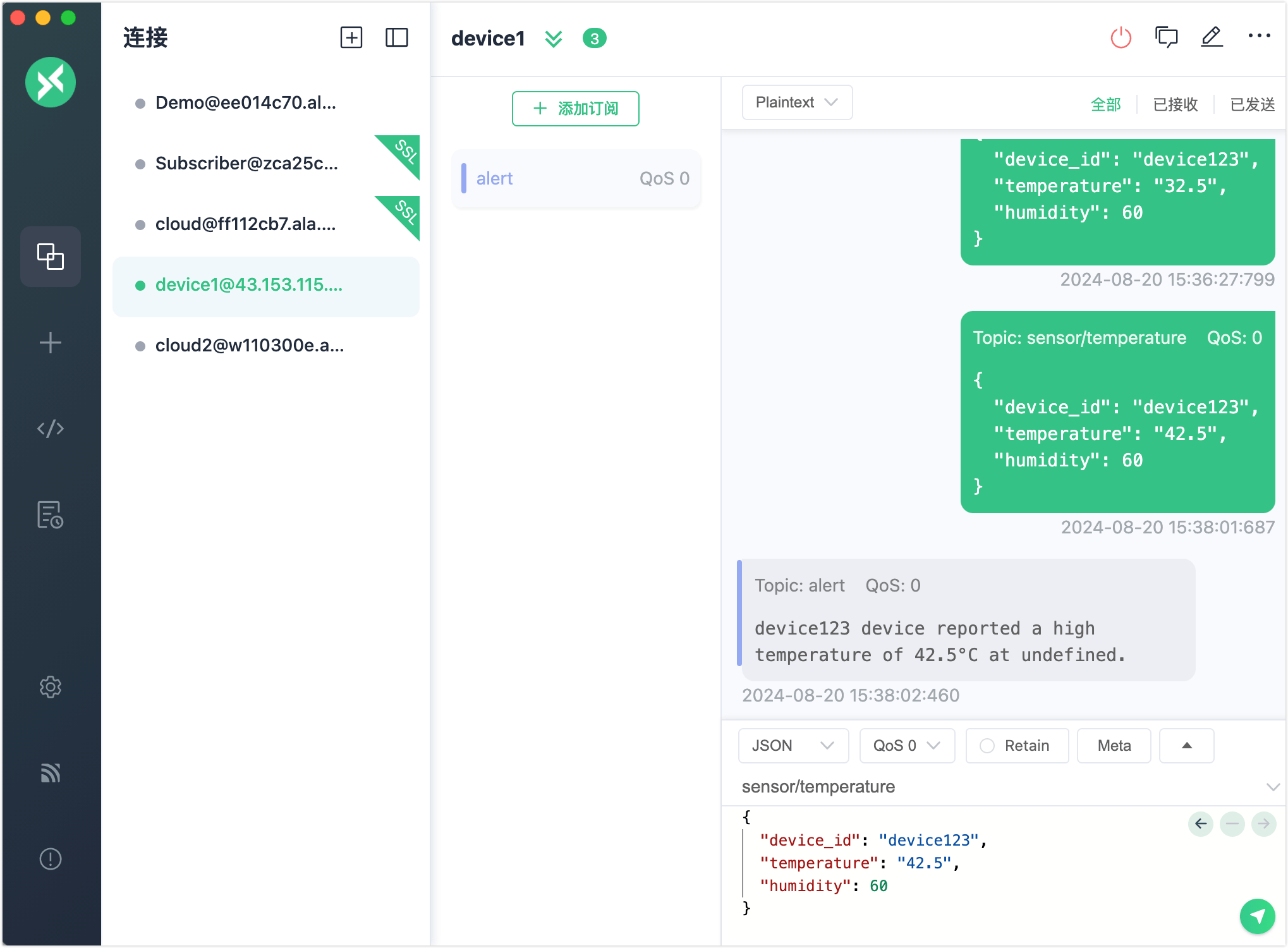Viewport: 1288px width, 948px height.
Task: Collapse the publish area with up-arrow
Action: pyautogui.click(x=1186, y=746)
